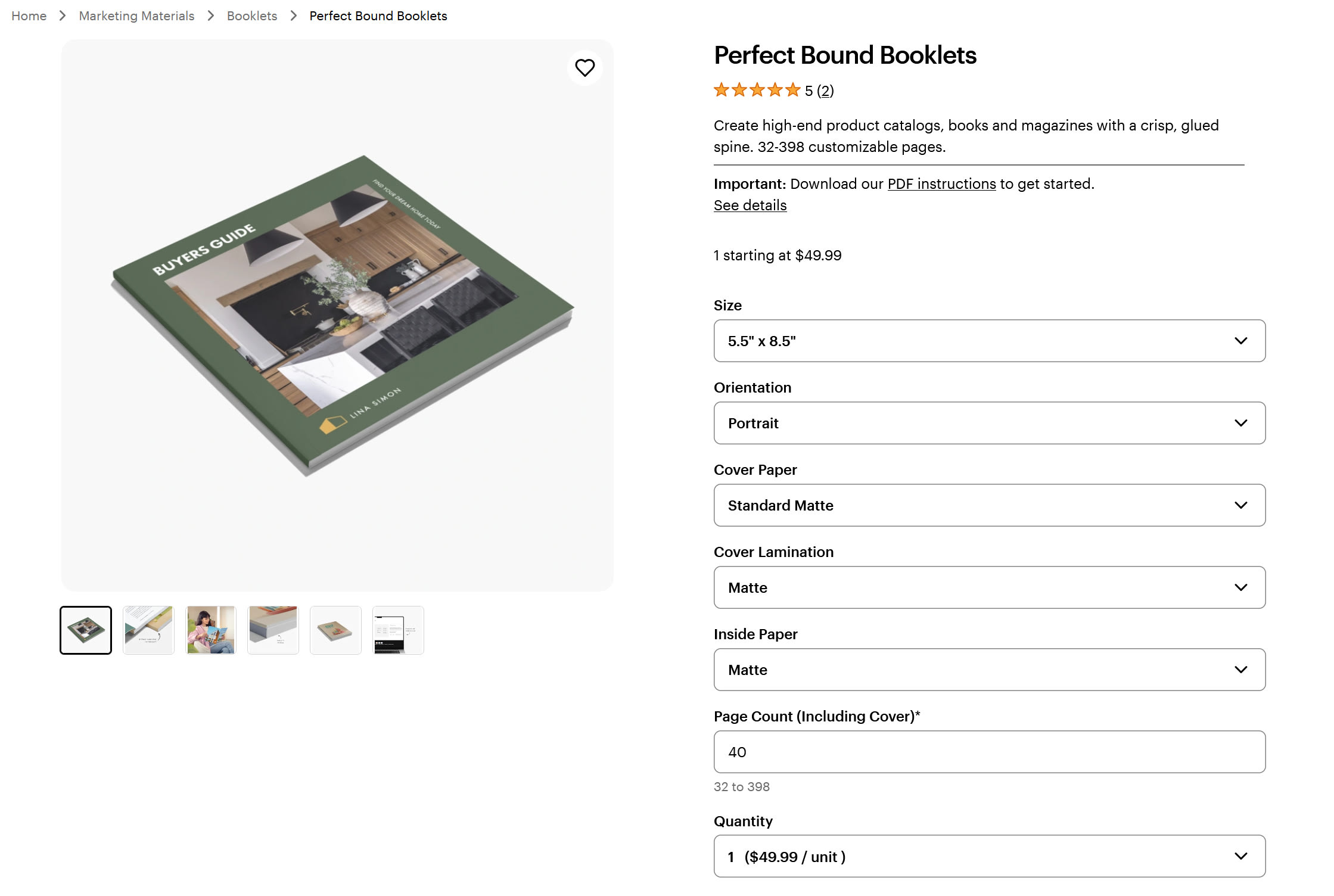Open the Booklets breadcrumb category

pyautogui.click(x=251, y=15)
